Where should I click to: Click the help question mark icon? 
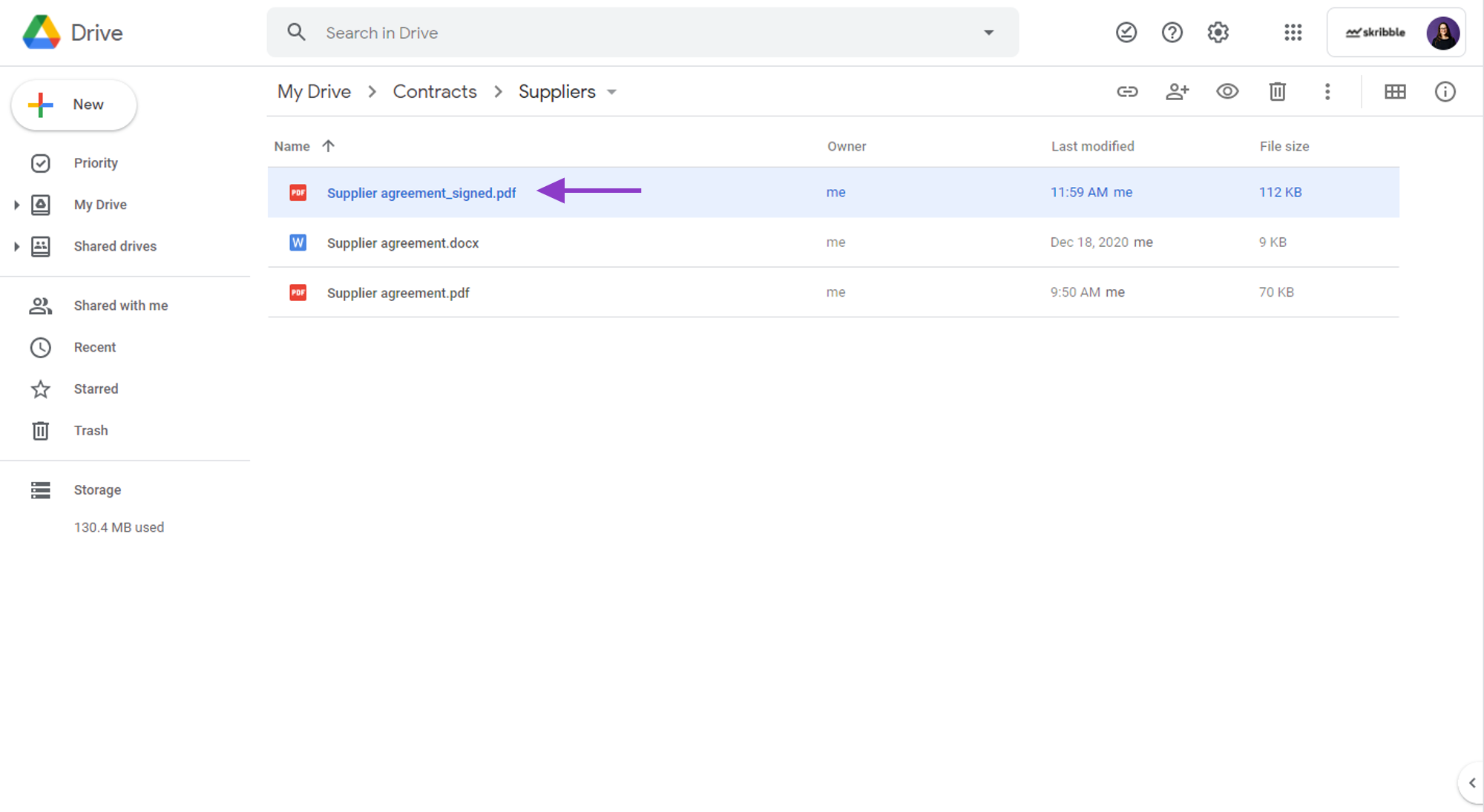pyautogui.click(x=1171, y=33)
